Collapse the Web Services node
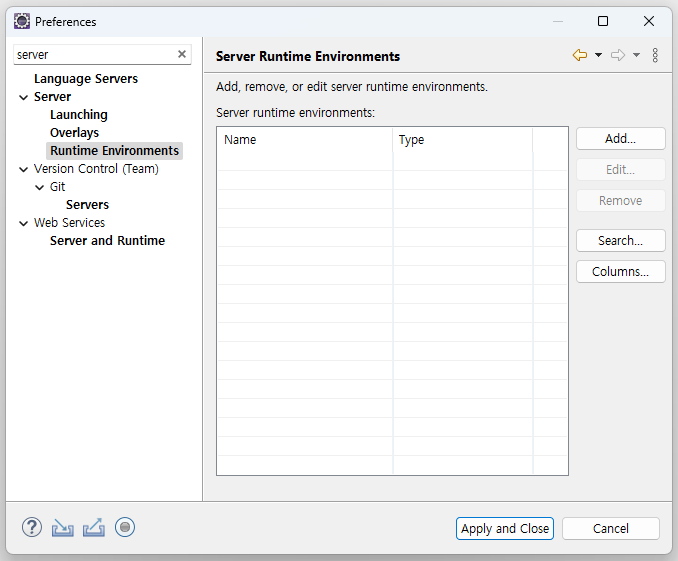 [24, 223]
